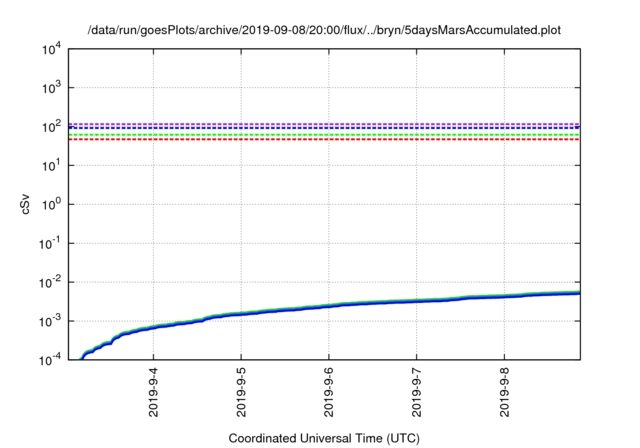Click the y-axis label 10^-4
This screenshot has height=448, width=640.
[50, 360]
